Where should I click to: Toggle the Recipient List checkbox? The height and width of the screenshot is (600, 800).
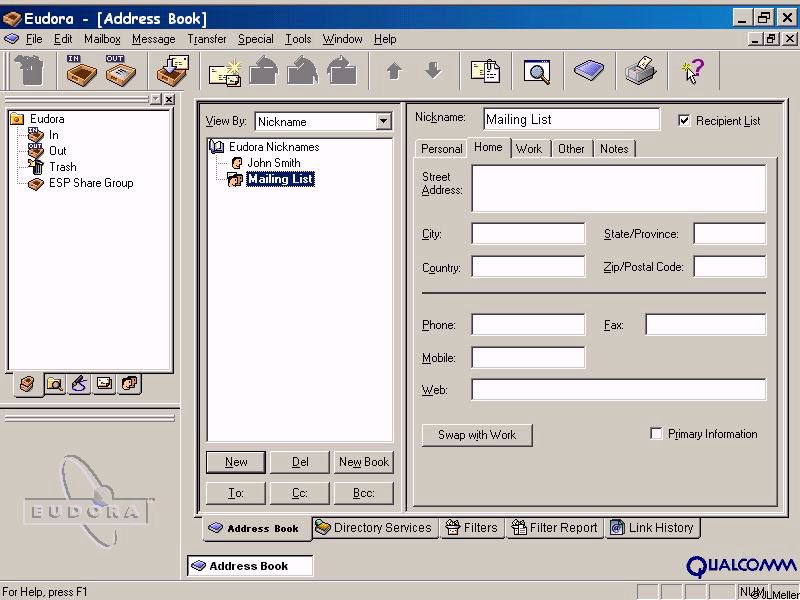pyautogui.click(x=684, y=120)
